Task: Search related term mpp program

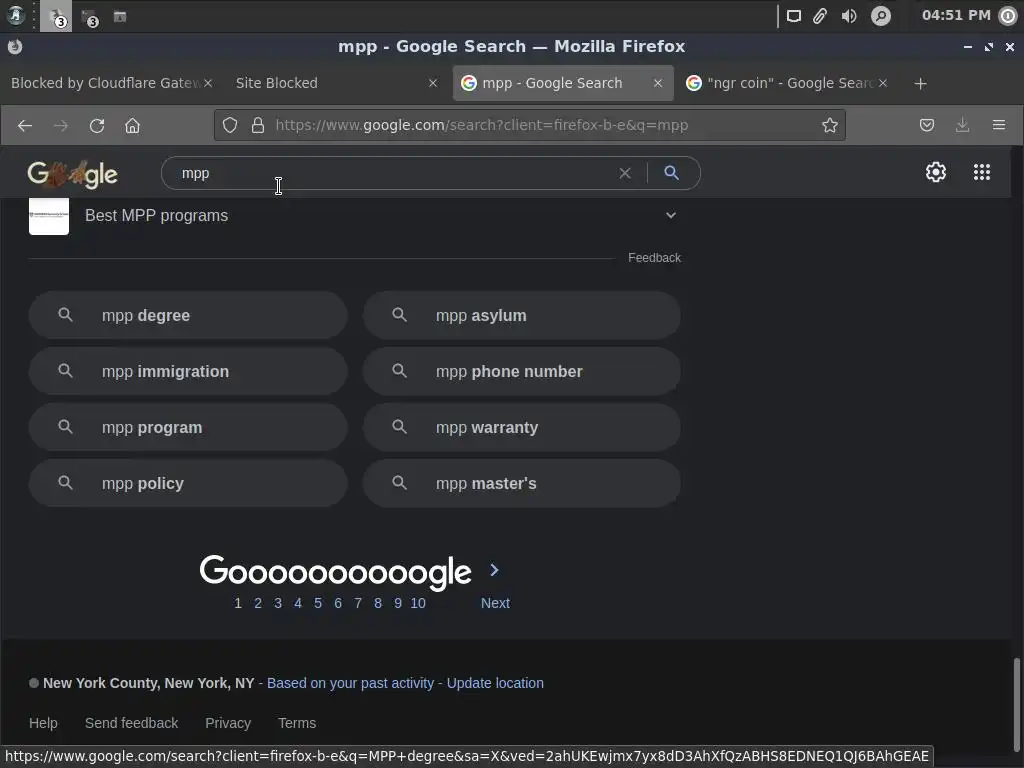Action: [188, 428]
